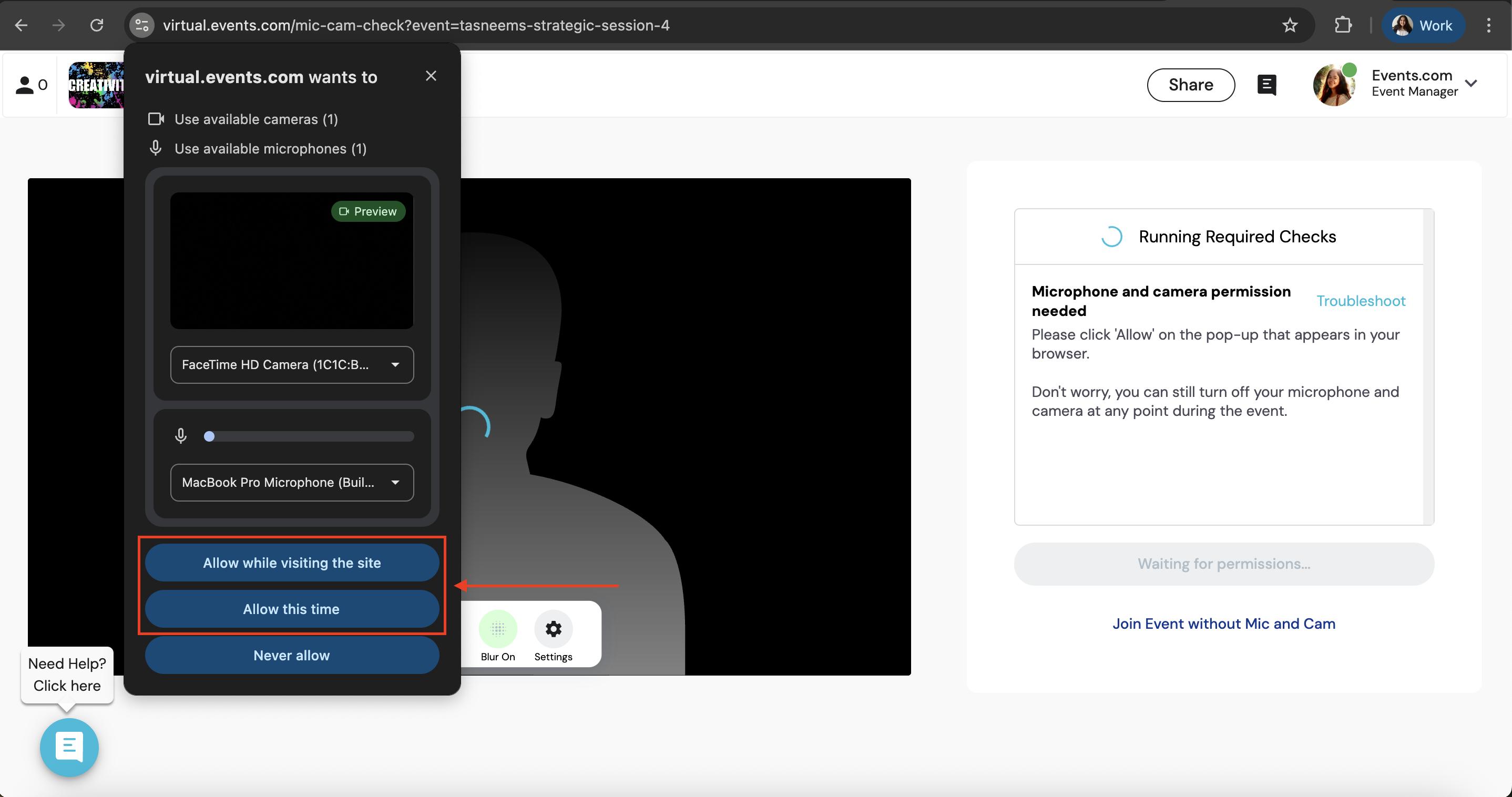Expand the MacBook Pro Microphone dropdown
This screenshot has width=1512, height=797.
point(292,483)
